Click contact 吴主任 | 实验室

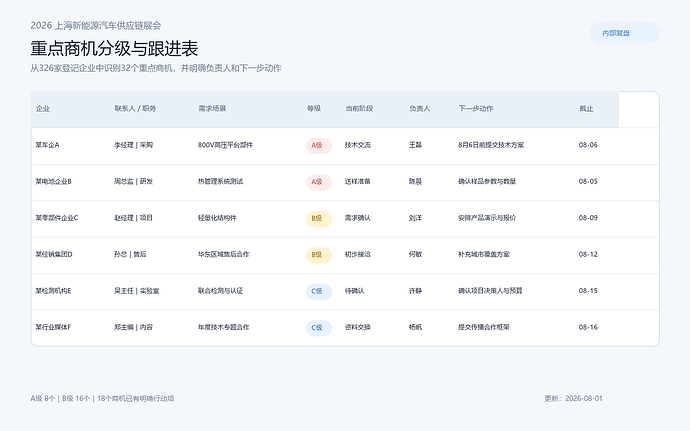click(137, 291)
